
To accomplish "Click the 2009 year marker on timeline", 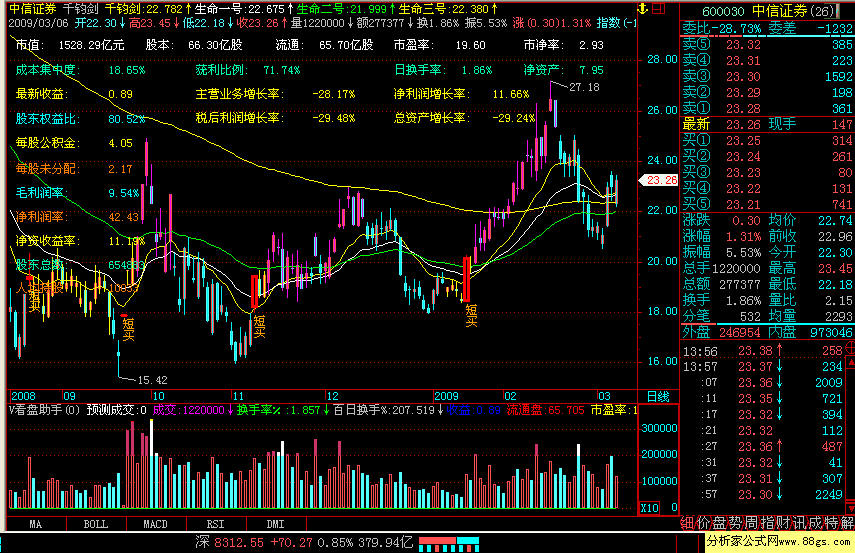I will click(447, 396).
